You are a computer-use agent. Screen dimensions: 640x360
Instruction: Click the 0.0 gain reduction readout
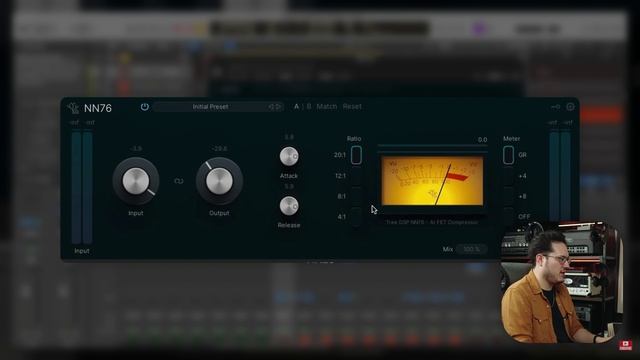(x=482, y=140)
